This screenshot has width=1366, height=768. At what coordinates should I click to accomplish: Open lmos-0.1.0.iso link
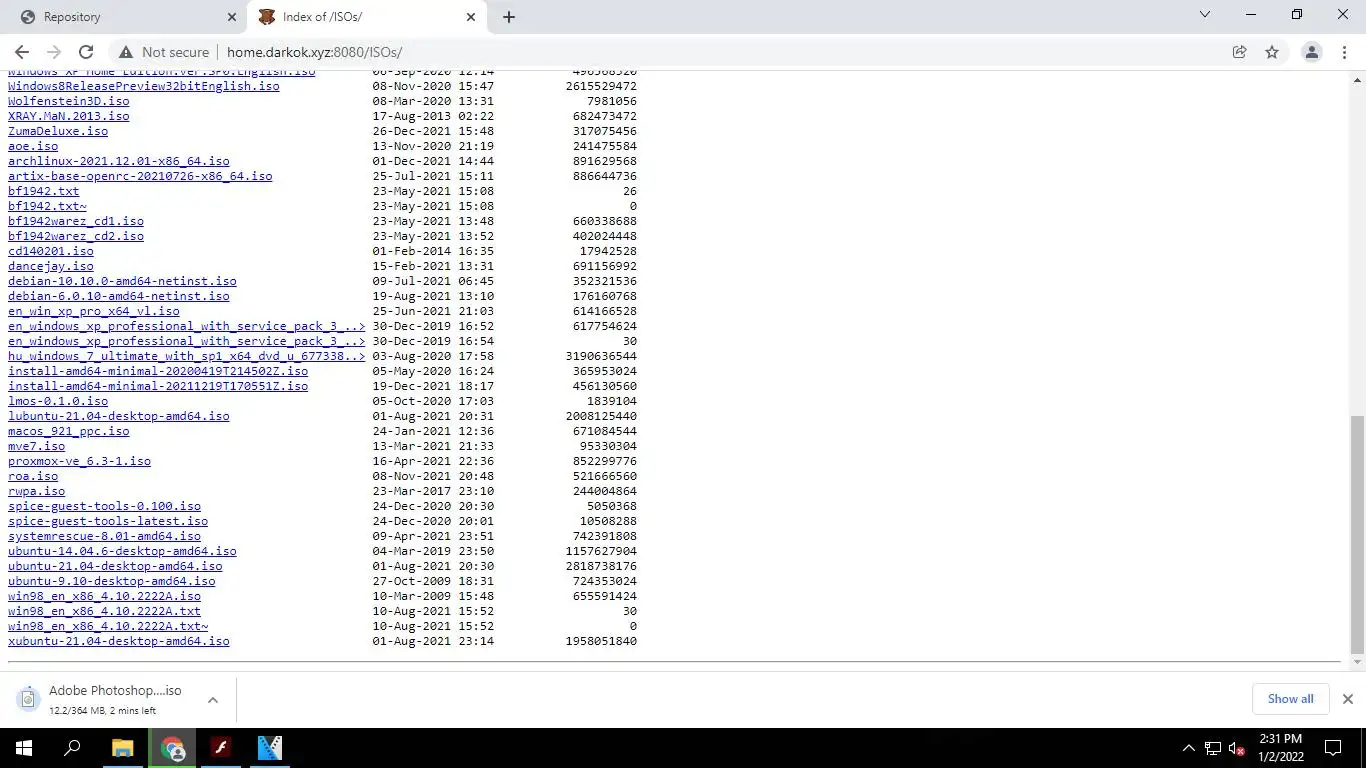(58, 401)
